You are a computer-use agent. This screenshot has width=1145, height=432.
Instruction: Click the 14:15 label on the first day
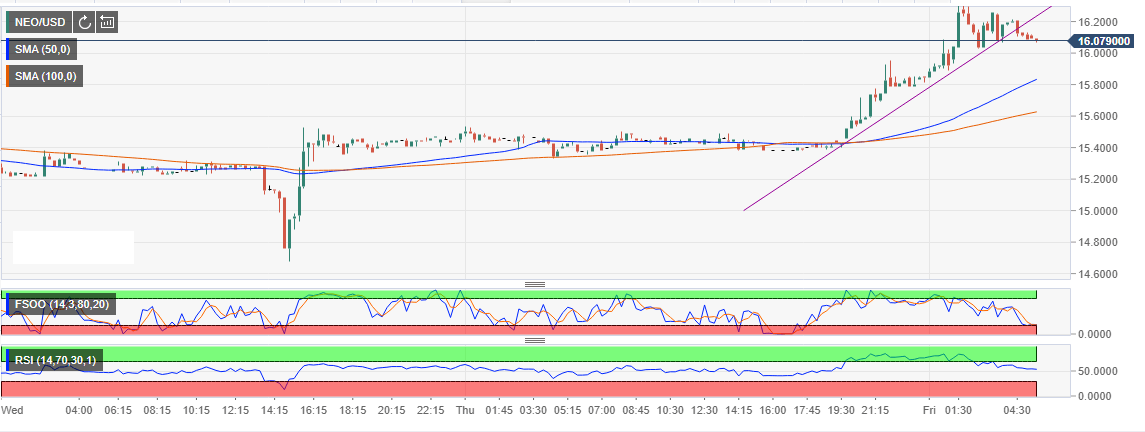(x=274, y=410)
